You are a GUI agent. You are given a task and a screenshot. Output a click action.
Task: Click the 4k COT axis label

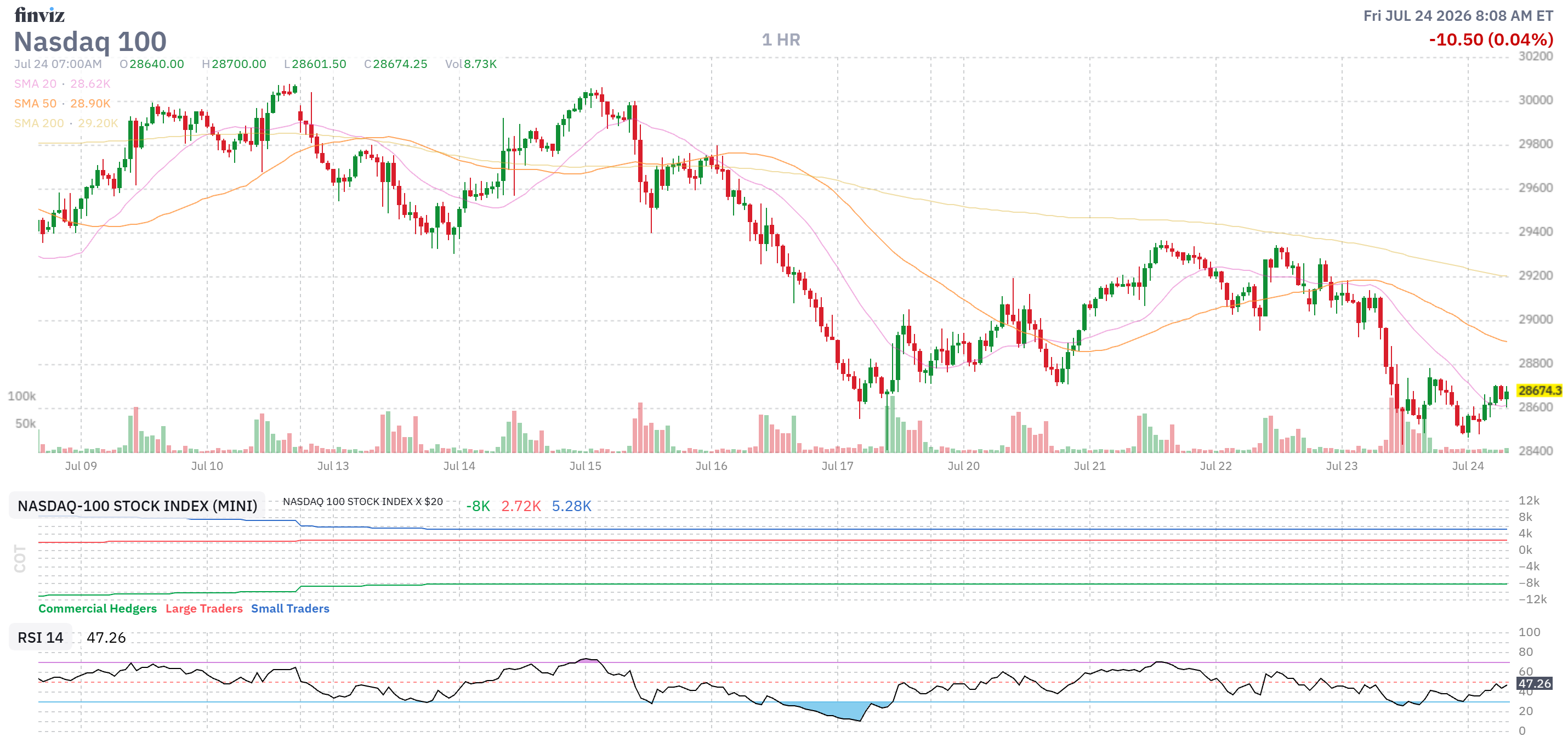coord(1525,533)
